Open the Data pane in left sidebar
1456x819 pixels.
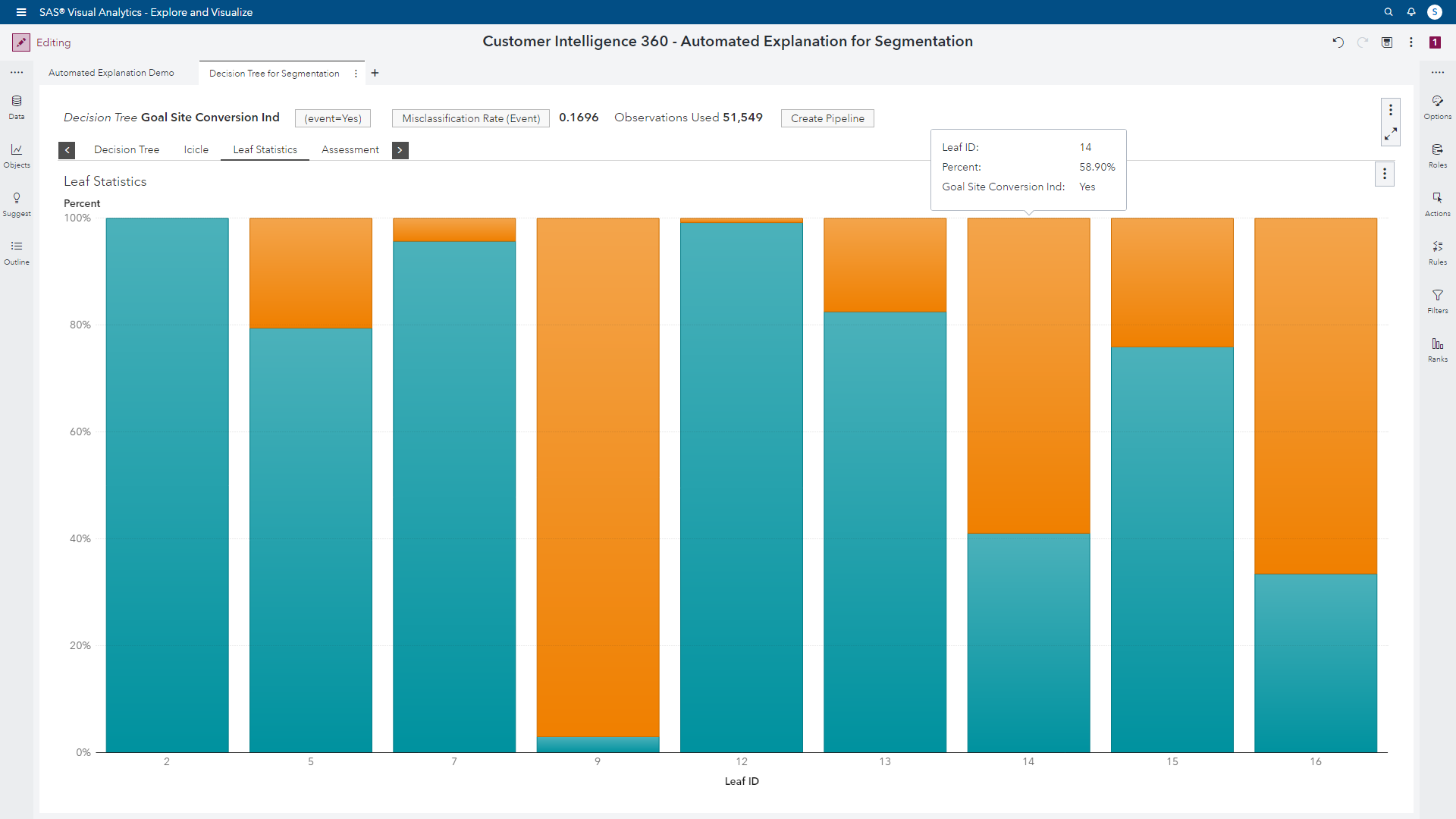pyautogui.click(x=17, y=107)
